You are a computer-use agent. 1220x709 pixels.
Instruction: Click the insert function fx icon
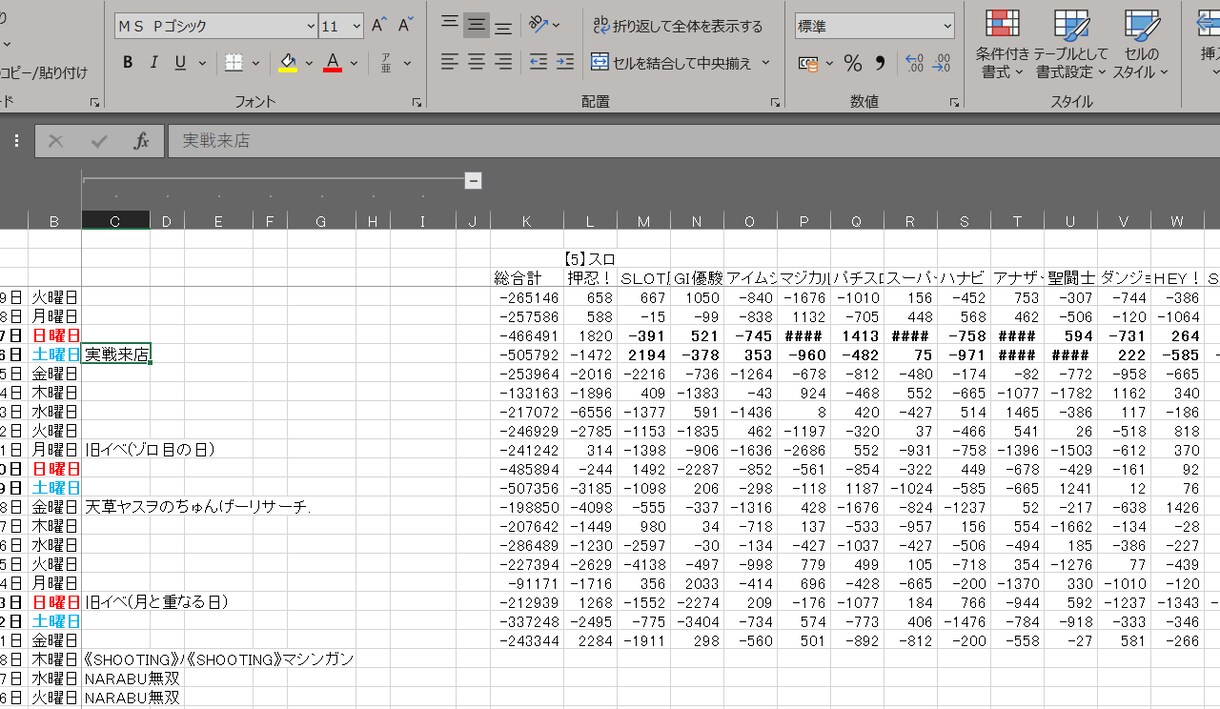coord(141,141)
